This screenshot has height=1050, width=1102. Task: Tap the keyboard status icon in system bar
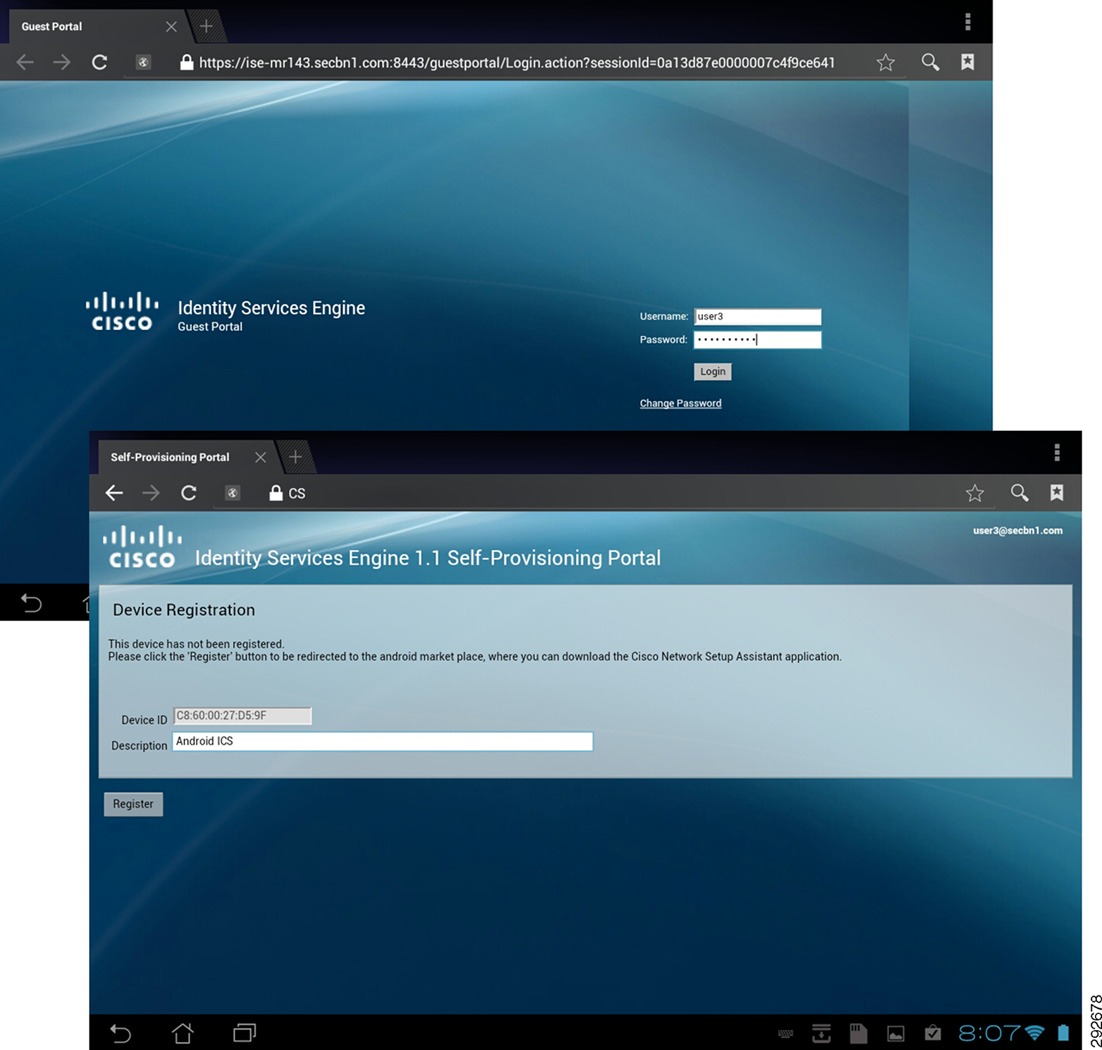pyautogui.click(x=786, y=1034)
